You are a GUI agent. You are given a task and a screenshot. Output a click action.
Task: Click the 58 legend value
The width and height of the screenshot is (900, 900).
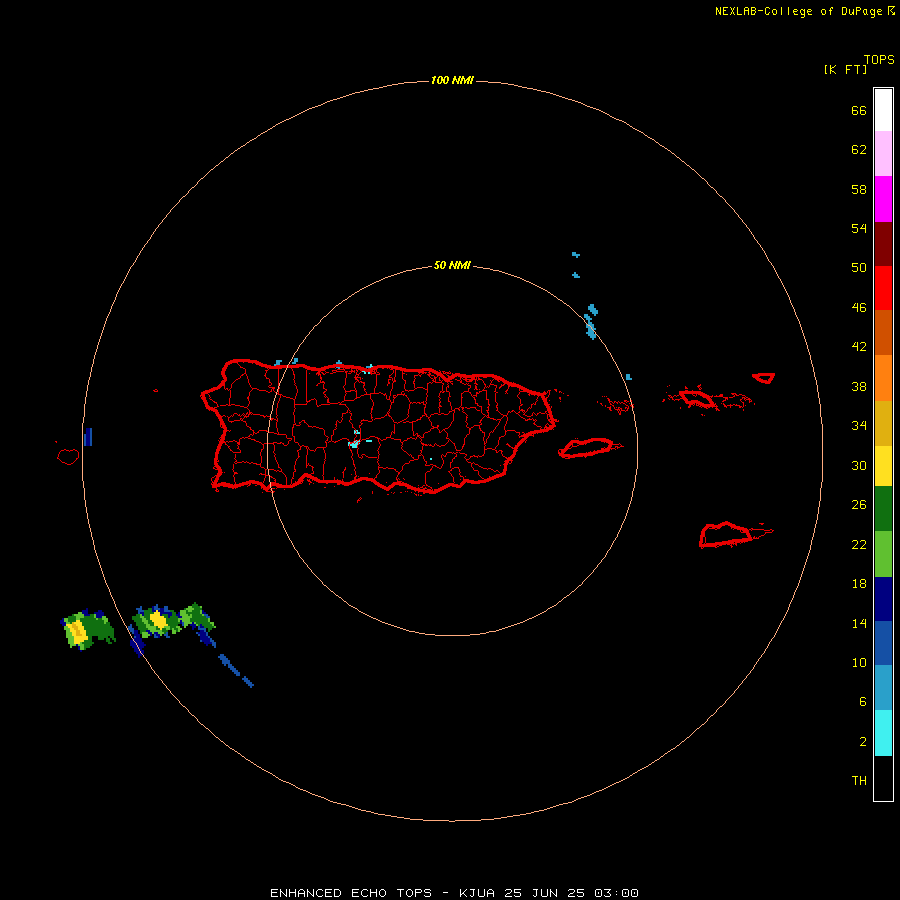[x=859, y=189]
